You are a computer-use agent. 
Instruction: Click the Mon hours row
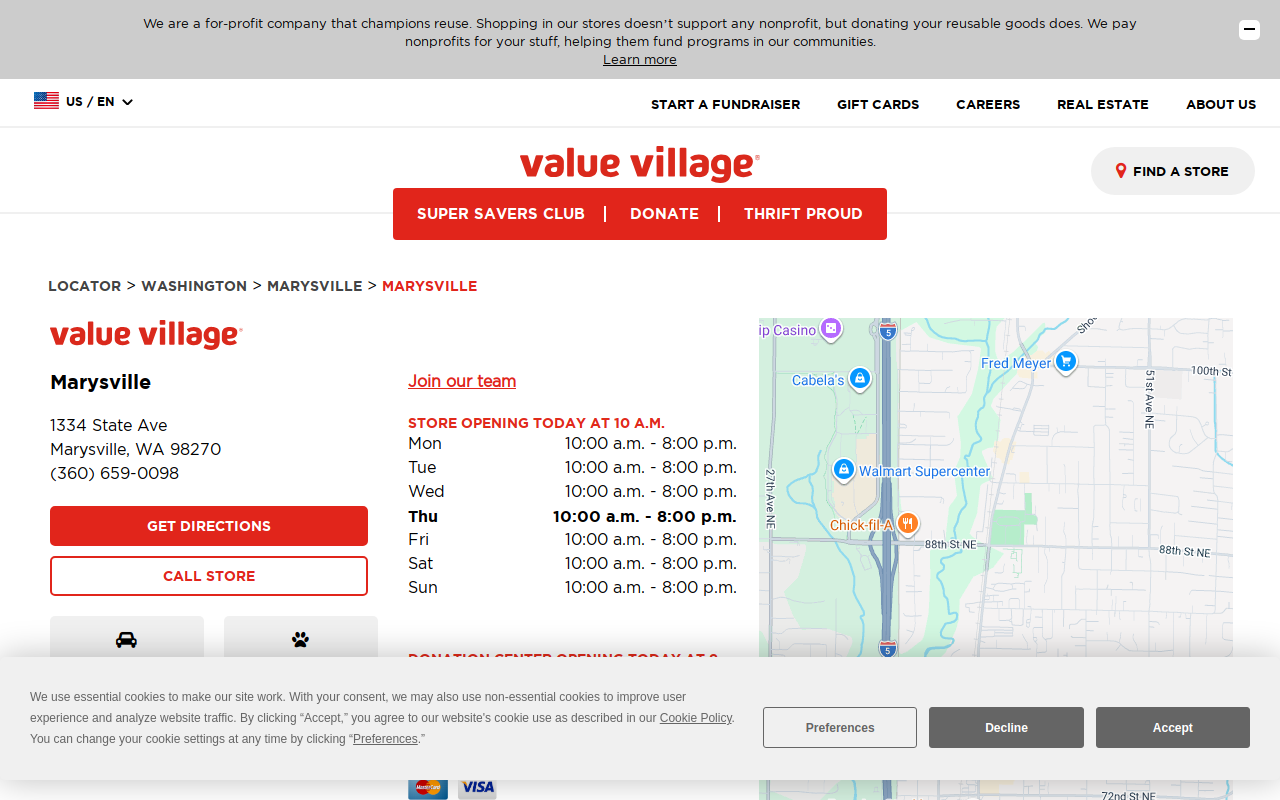coord(572,444)
